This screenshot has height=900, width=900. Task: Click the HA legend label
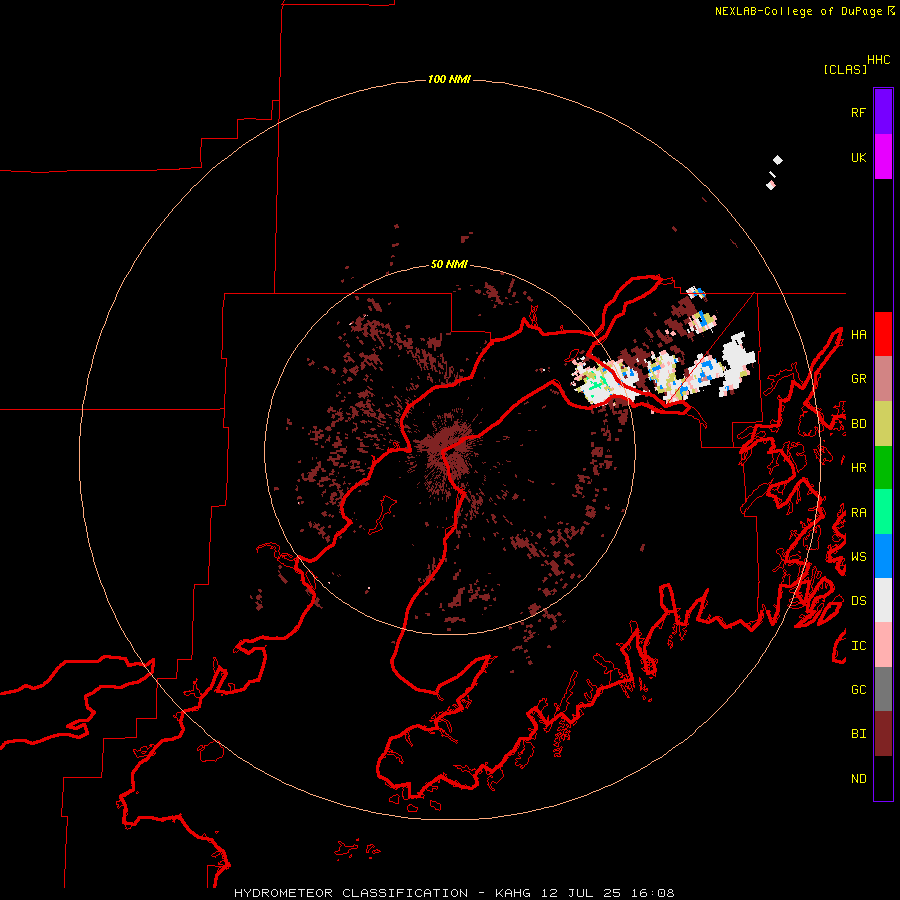(x=858, y=335)
